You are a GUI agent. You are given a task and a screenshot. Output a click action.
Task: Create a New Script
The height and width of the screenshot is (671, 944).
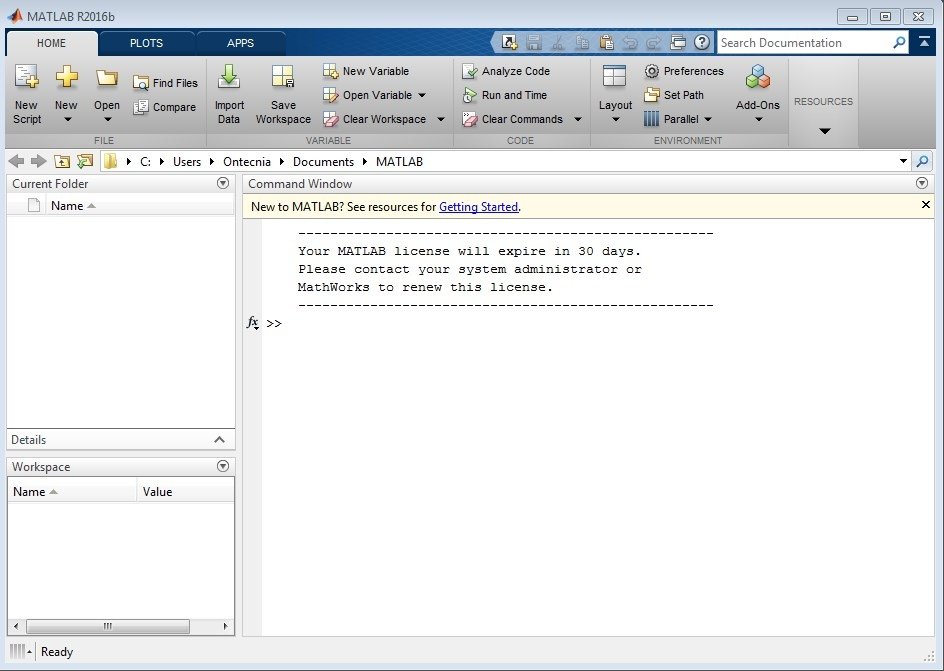pos(27,94)
